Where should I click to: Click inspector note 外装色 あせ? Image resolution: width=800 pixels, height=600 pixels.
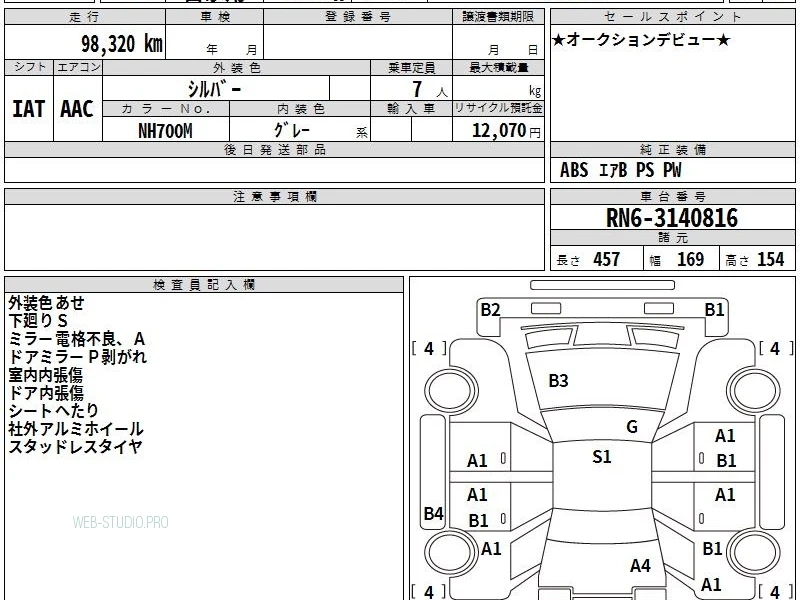pos(46,303)
